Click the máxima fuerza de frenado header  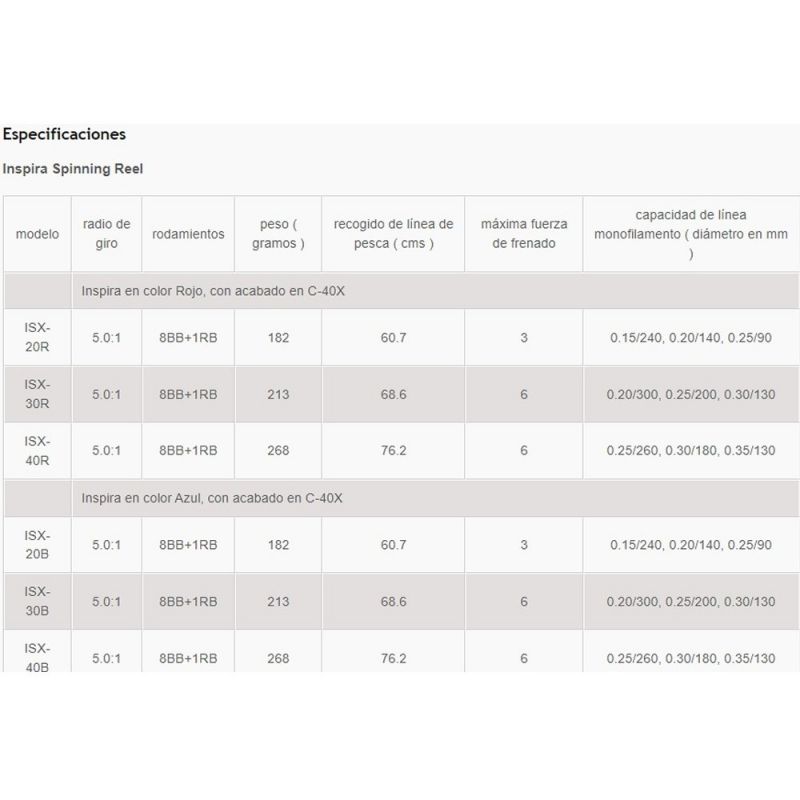tap(523, 233)
